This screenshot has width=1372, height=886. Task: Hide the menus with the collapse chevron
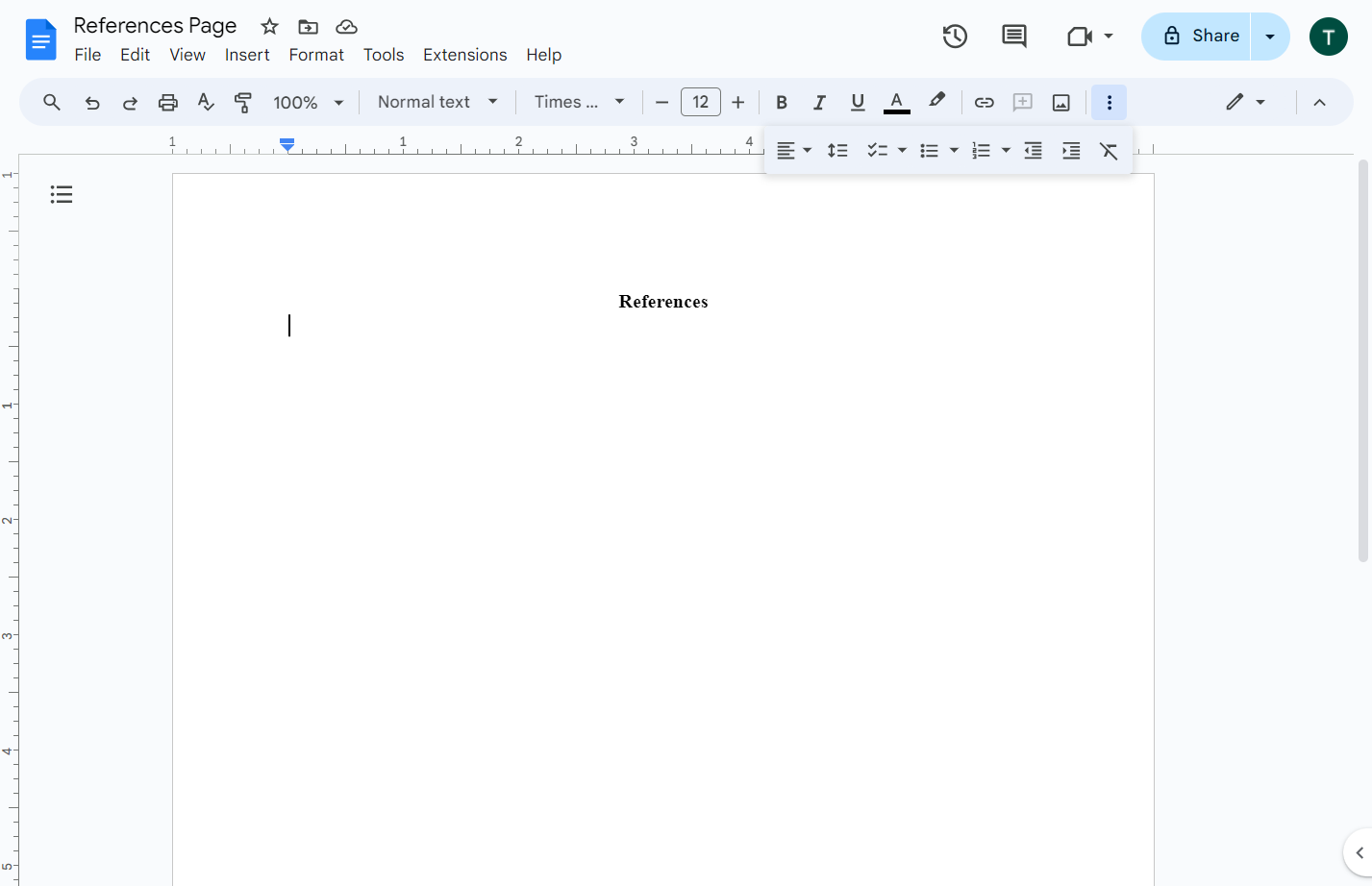(1319, 103)
